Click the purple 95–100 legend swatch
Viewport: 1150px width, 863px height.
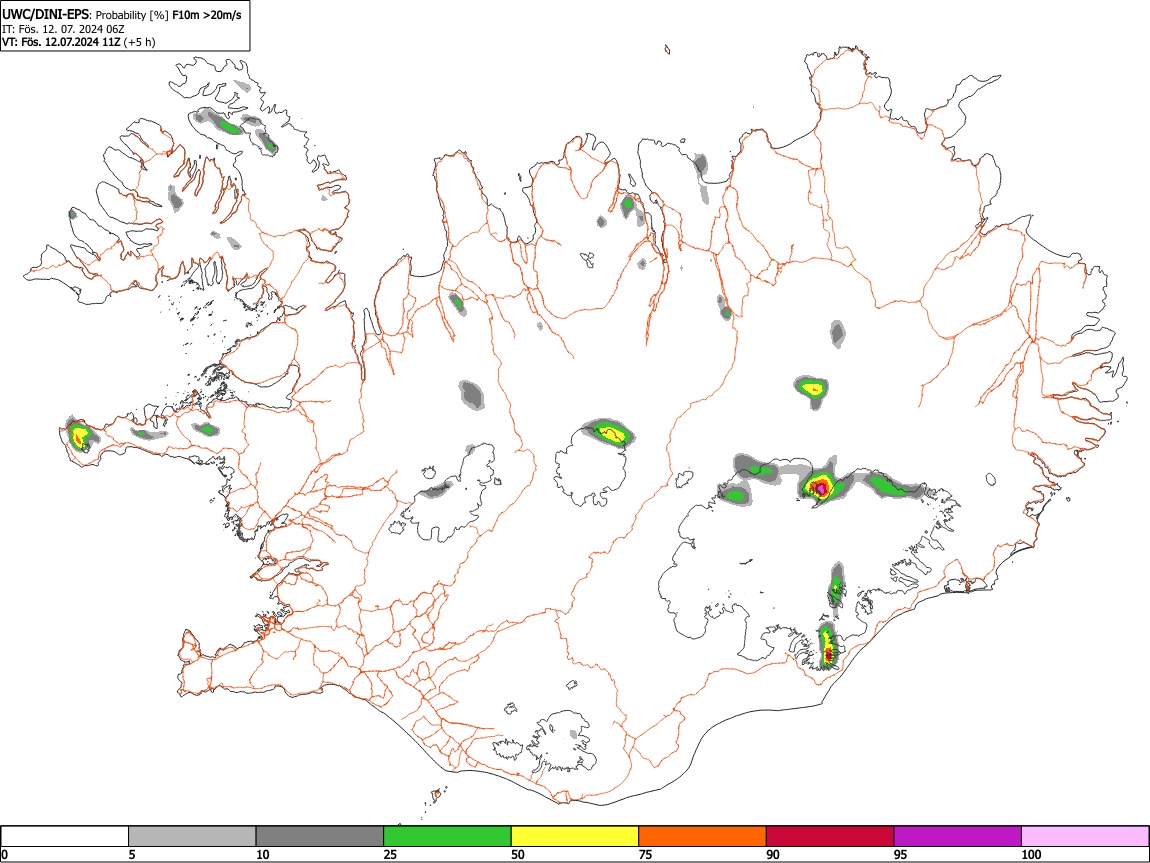click(958, 837)
